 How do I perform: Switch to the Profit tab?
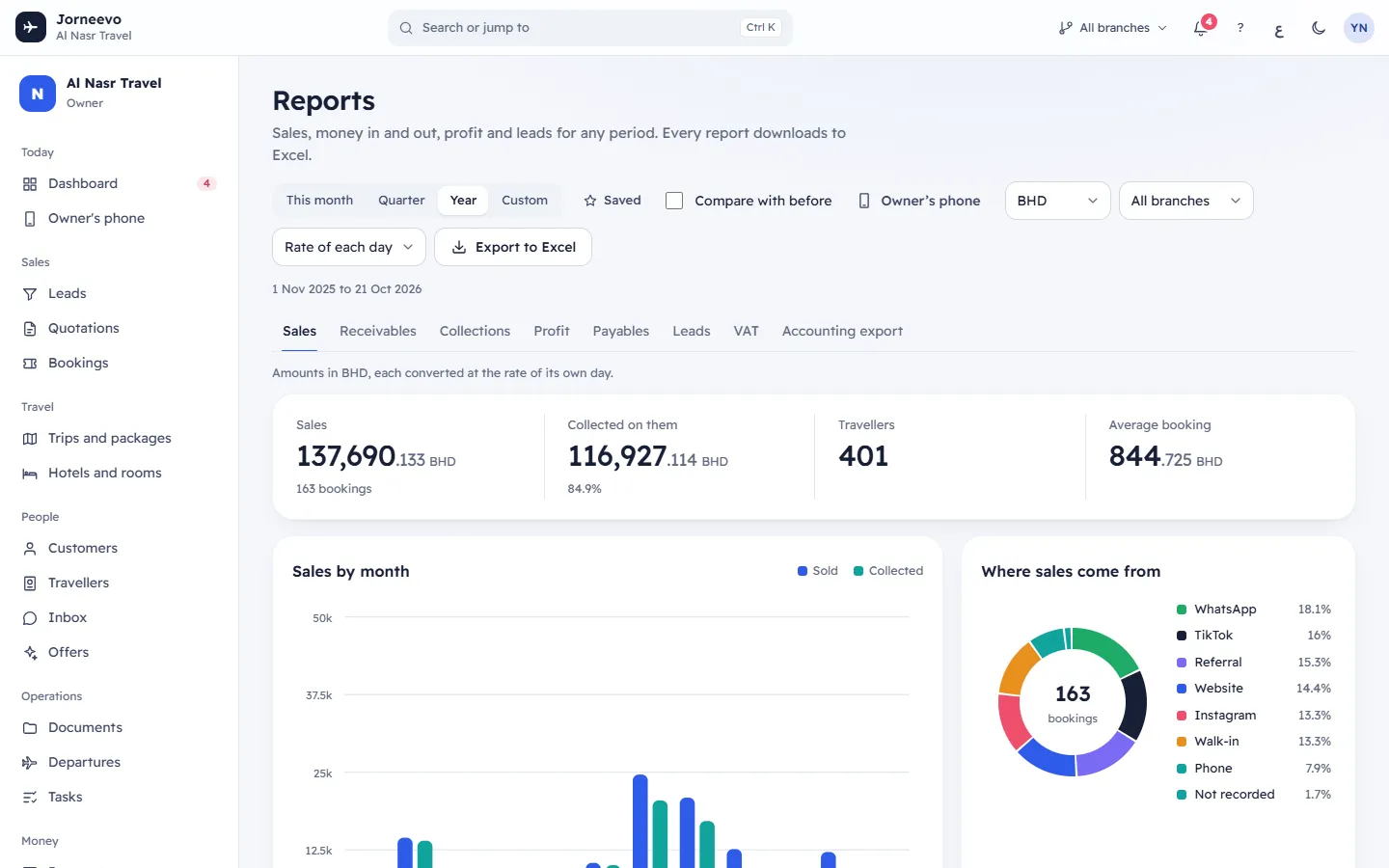552,331
